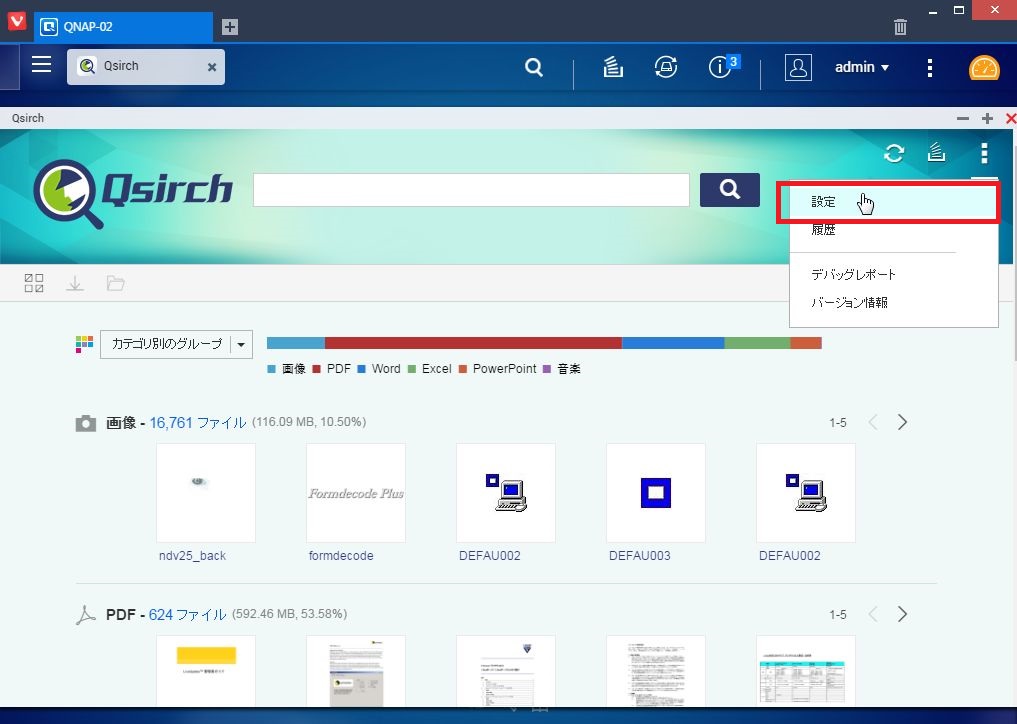Click the Qsirch refresh icon
The width and height of the screenshot is (1017, 724).
[x=894, y=153]
